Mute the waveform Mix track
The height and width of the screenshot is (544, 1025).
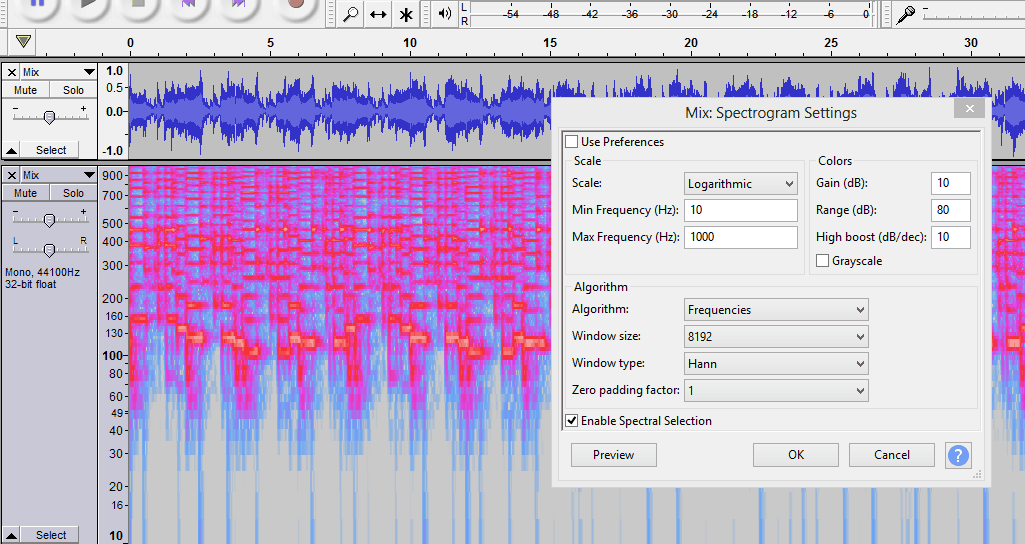point(25,90)
